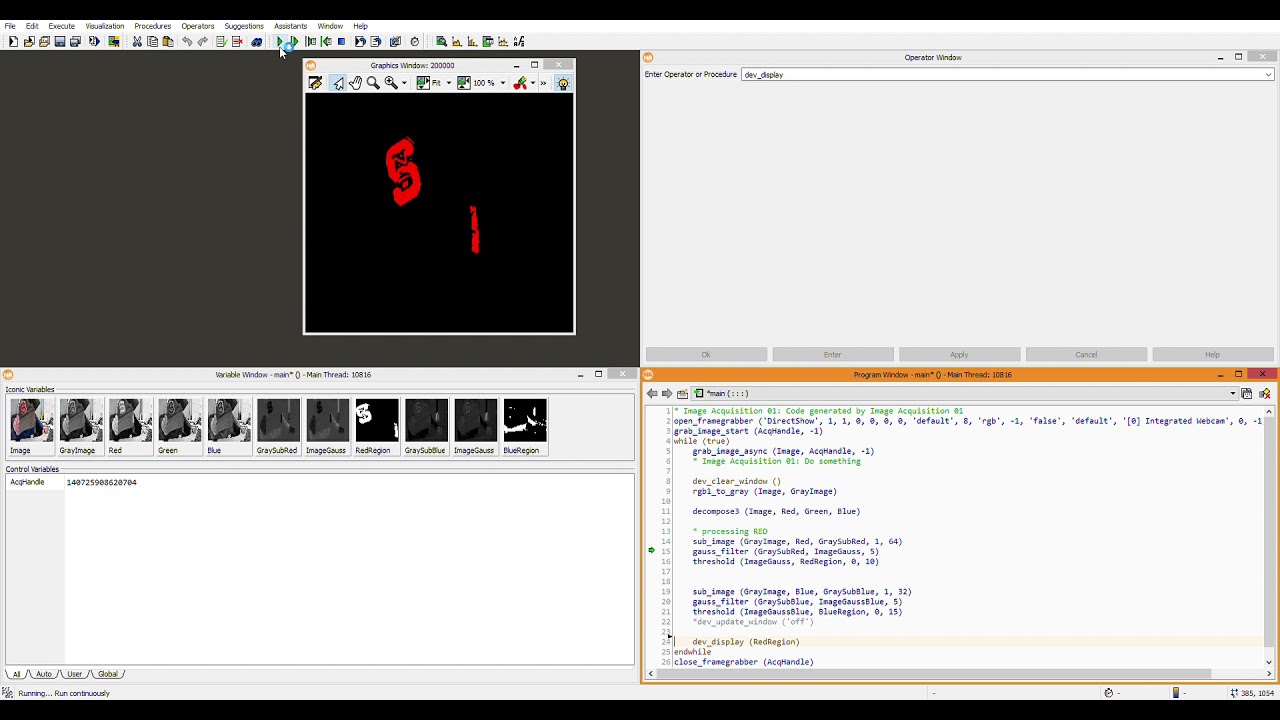Go back with left arrow in Program Window

coord(652,393)
